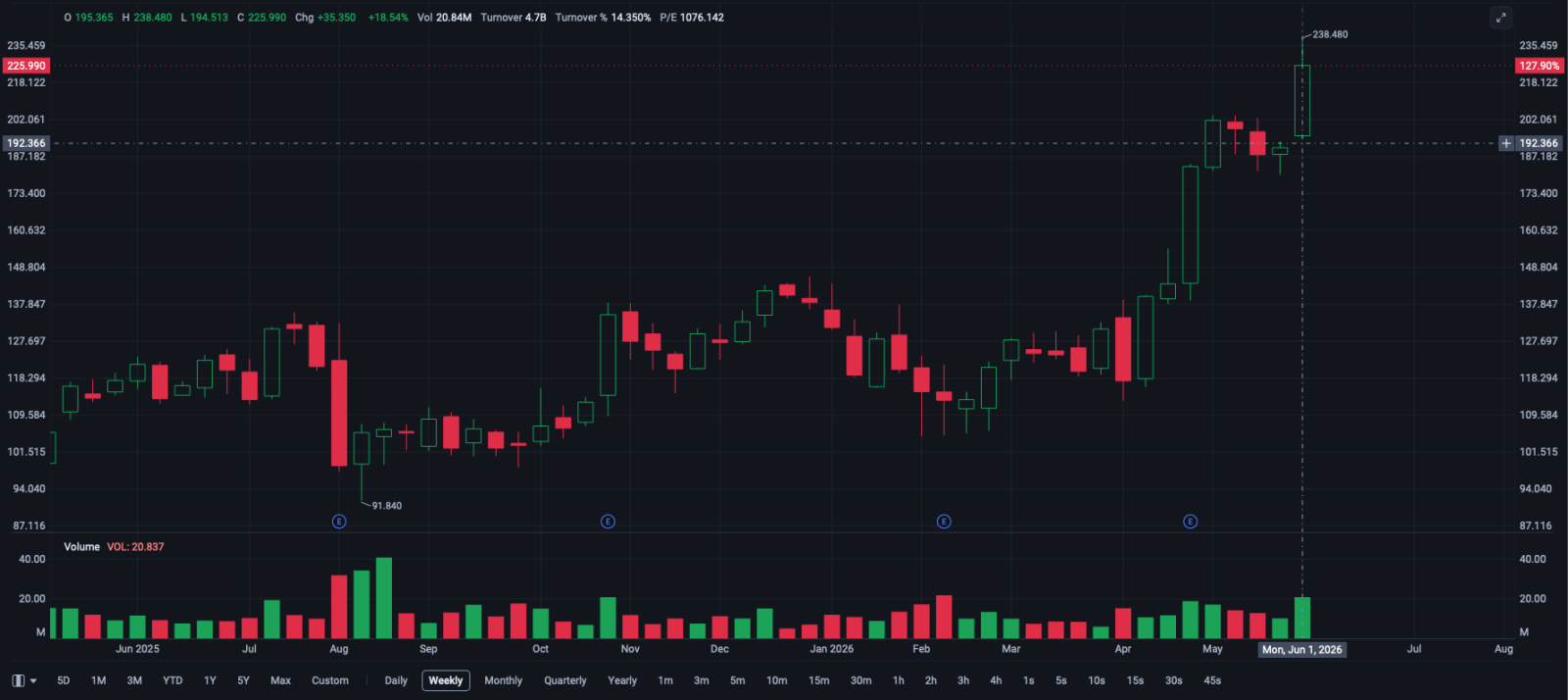Click the earnings marker in late April
The height and width of the screenshot is (700, 1568).
click(x=1190, y=522)
